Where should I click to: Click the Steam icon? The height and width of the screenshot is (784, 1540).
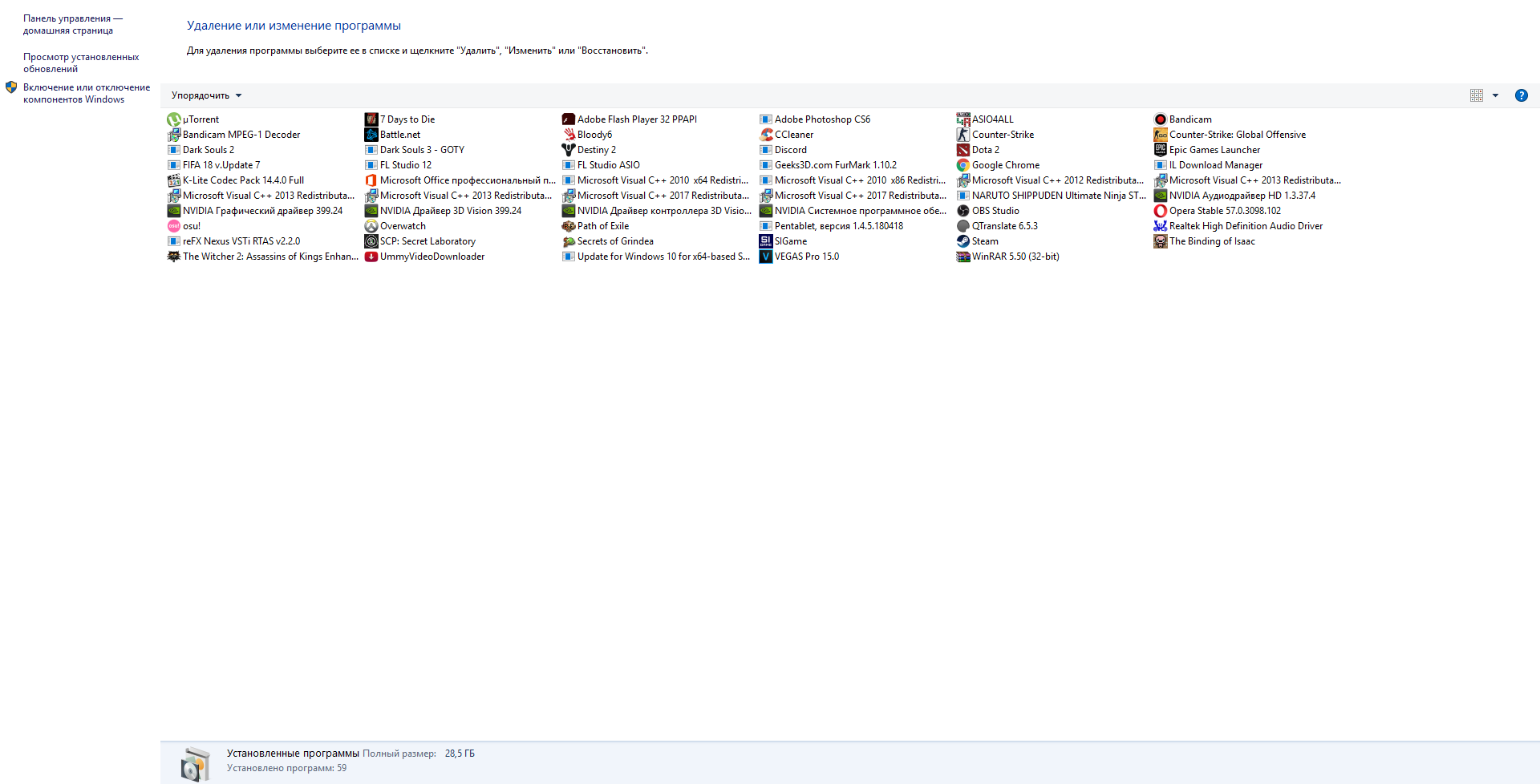[x=962, y=241]
